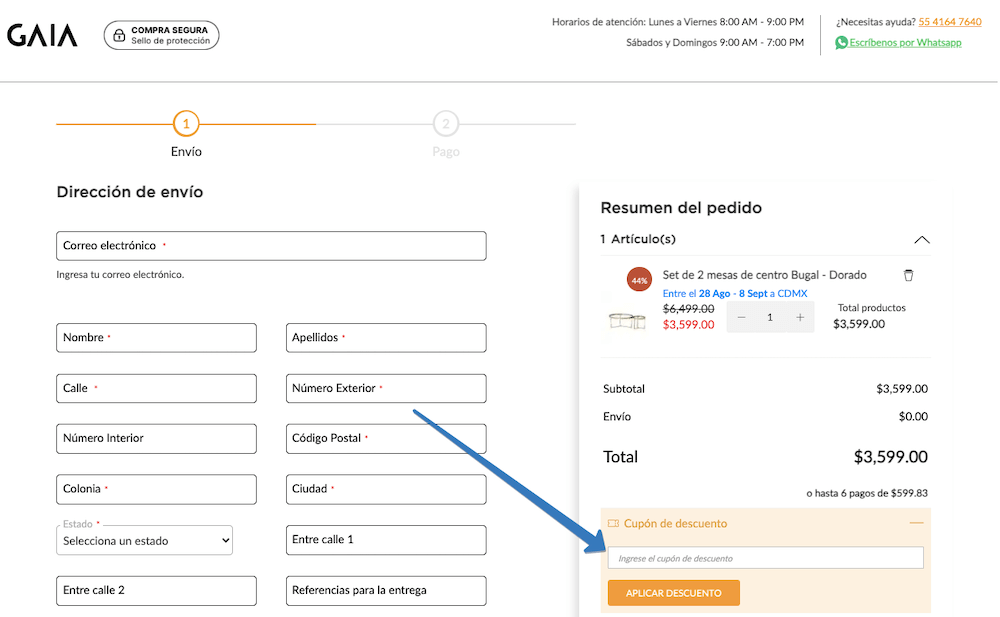Click the WhatsApp icon in header
The image size is (1000, 617).
841,43
